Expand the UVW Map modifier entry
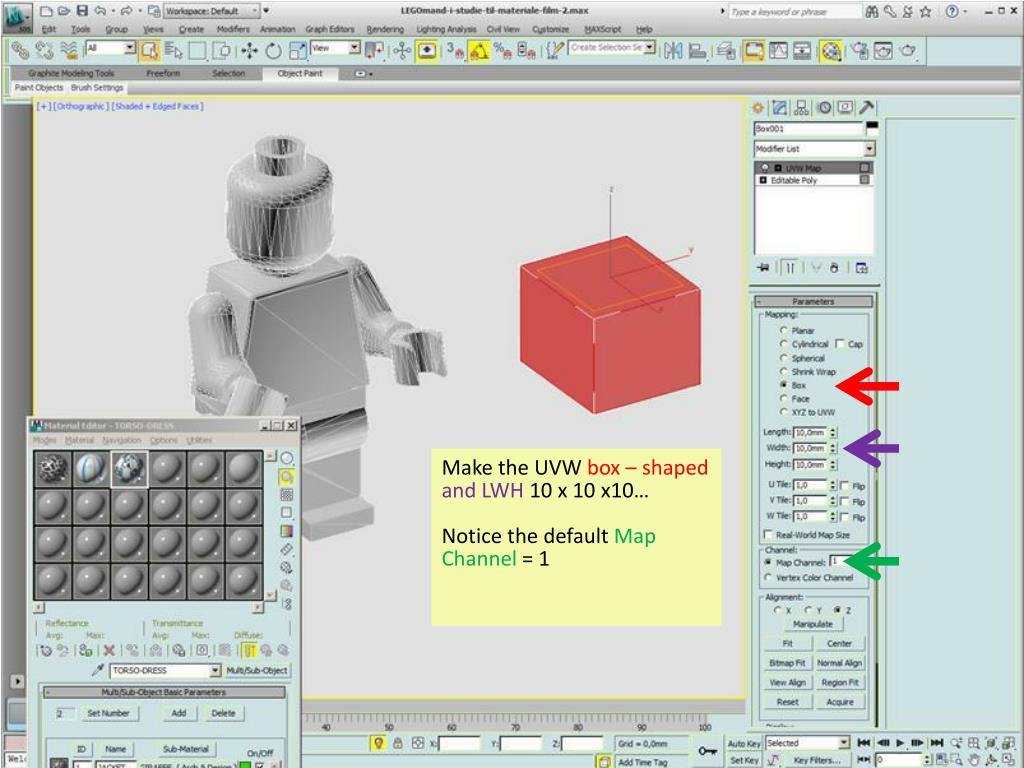The width and height of the screenshot is (1024, 768). pyautogui.click(x=778, y=168)
